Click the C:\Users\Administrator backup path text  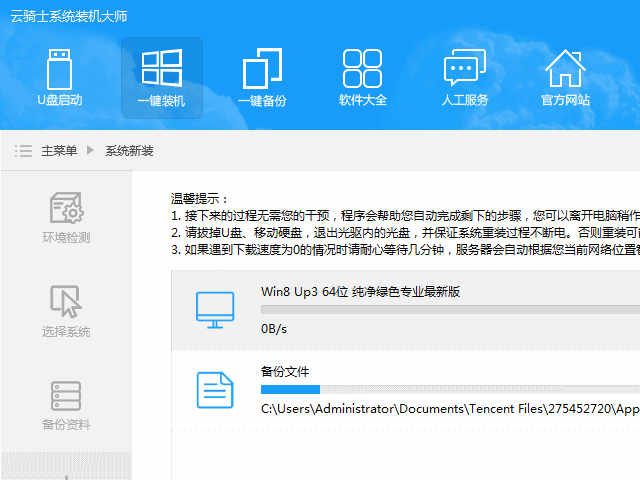click(x=450, y=409)
